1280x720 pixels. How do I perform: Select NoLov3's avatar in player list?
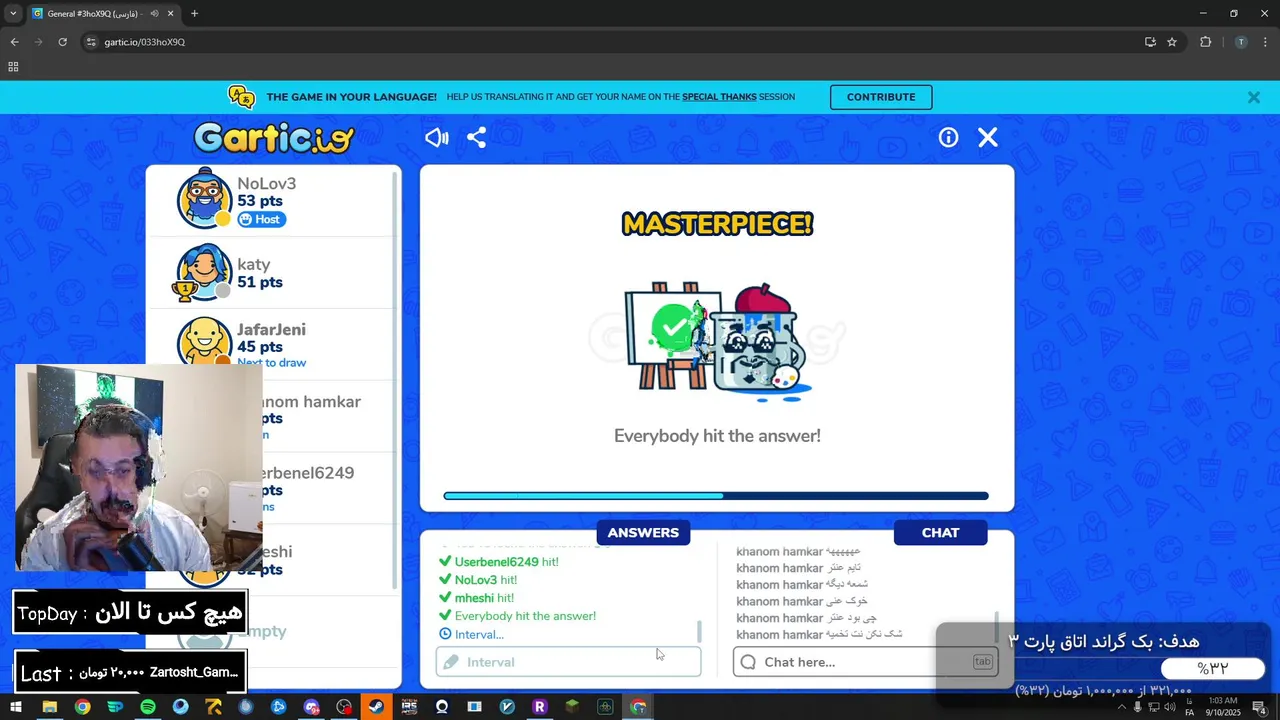point(204,198)
